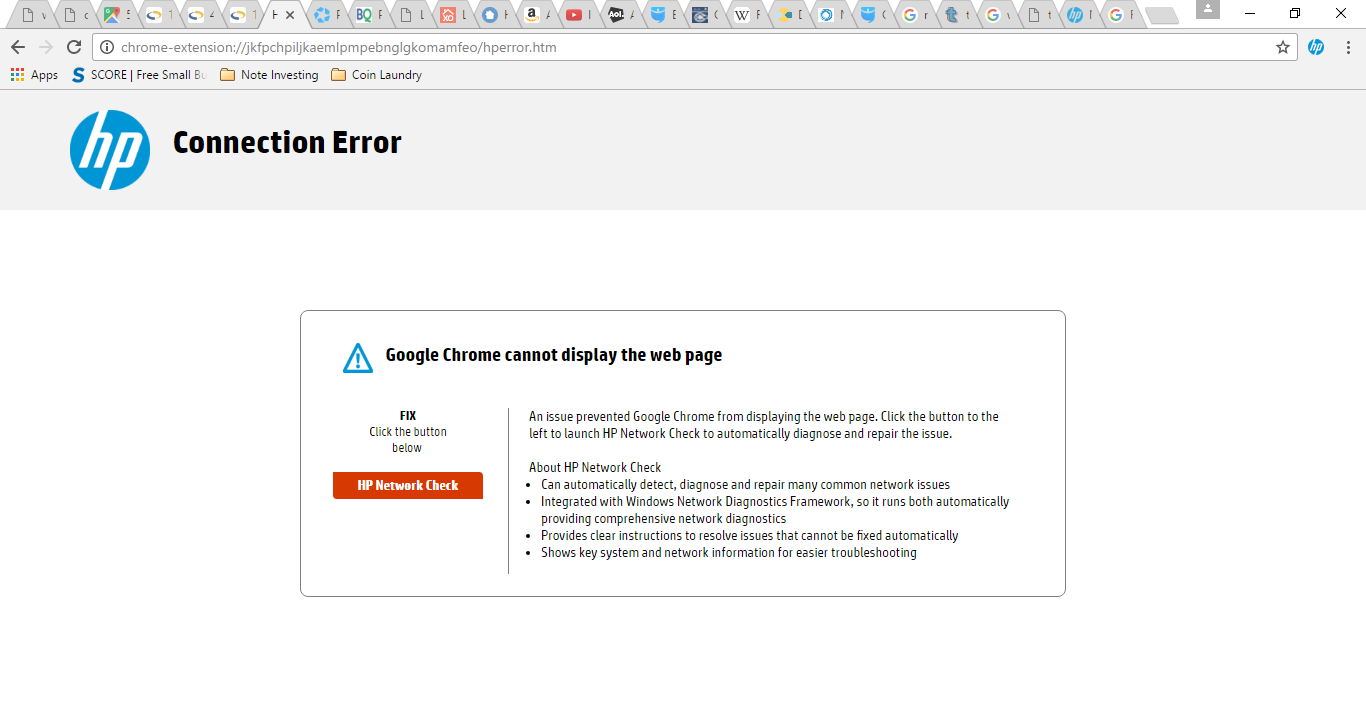Click the bullet "Shows key system and network information"

[729, 552]
